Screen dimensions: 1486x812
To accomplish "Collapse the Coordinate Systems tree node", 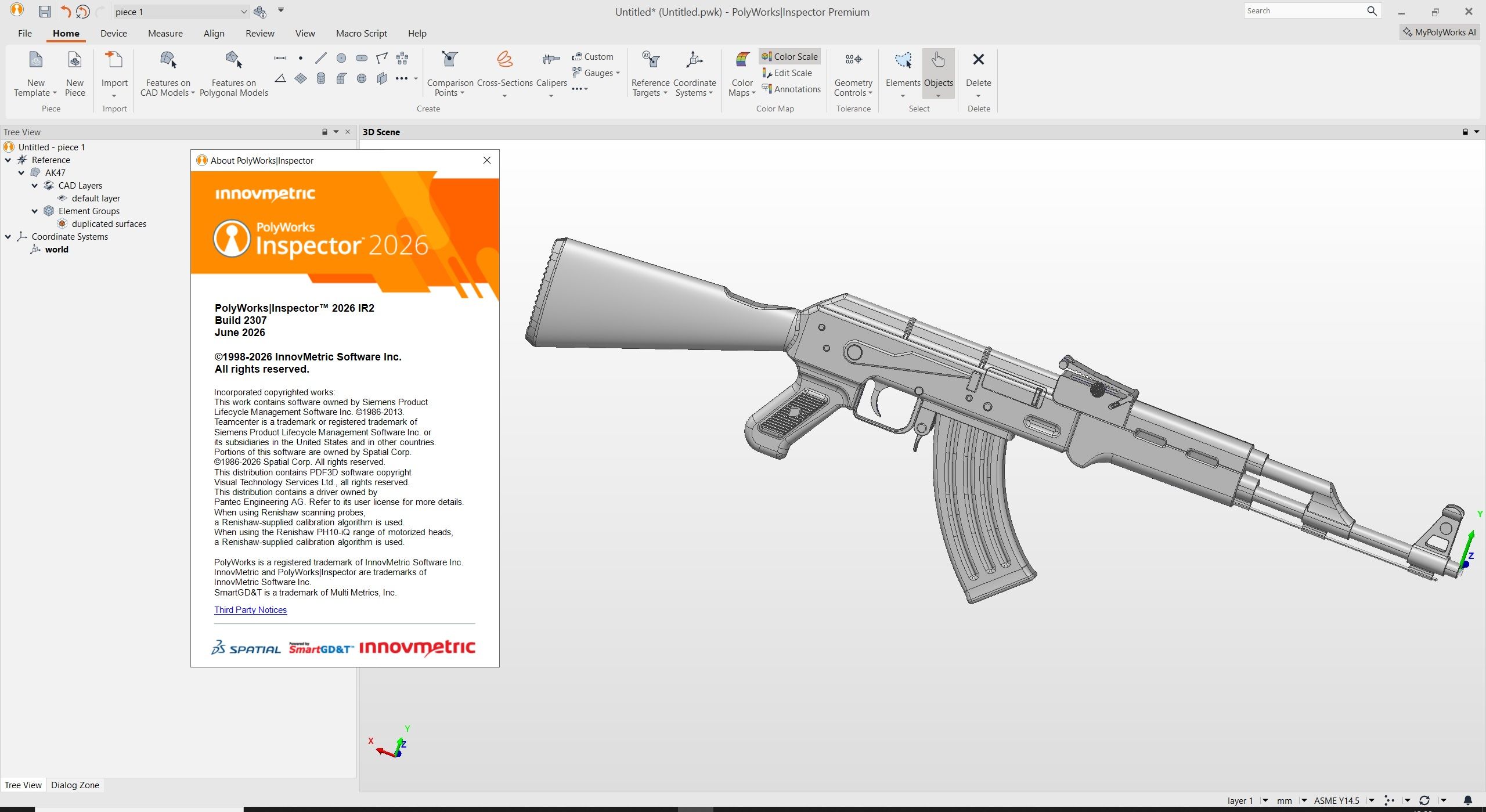I will point(8,237).
